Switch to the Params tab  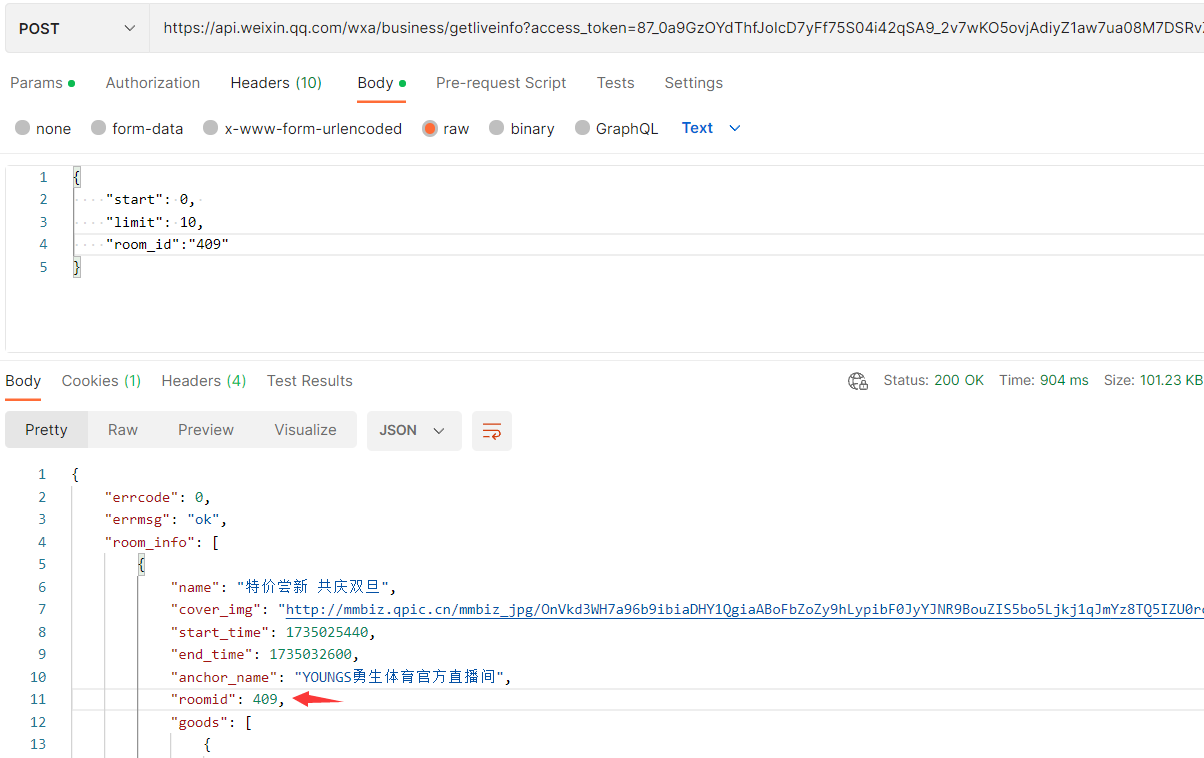point(42,83)
